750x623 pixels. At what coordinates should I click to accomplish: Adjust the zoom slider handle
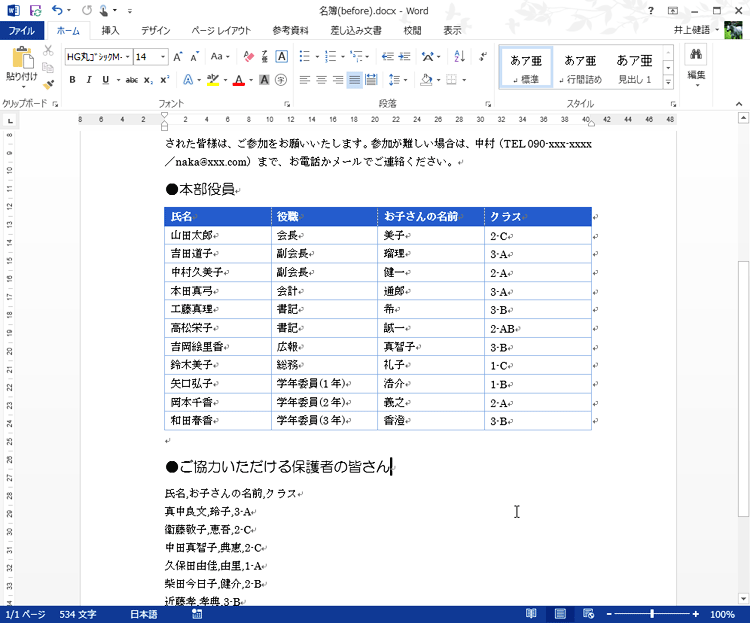[x=651, y=614]
